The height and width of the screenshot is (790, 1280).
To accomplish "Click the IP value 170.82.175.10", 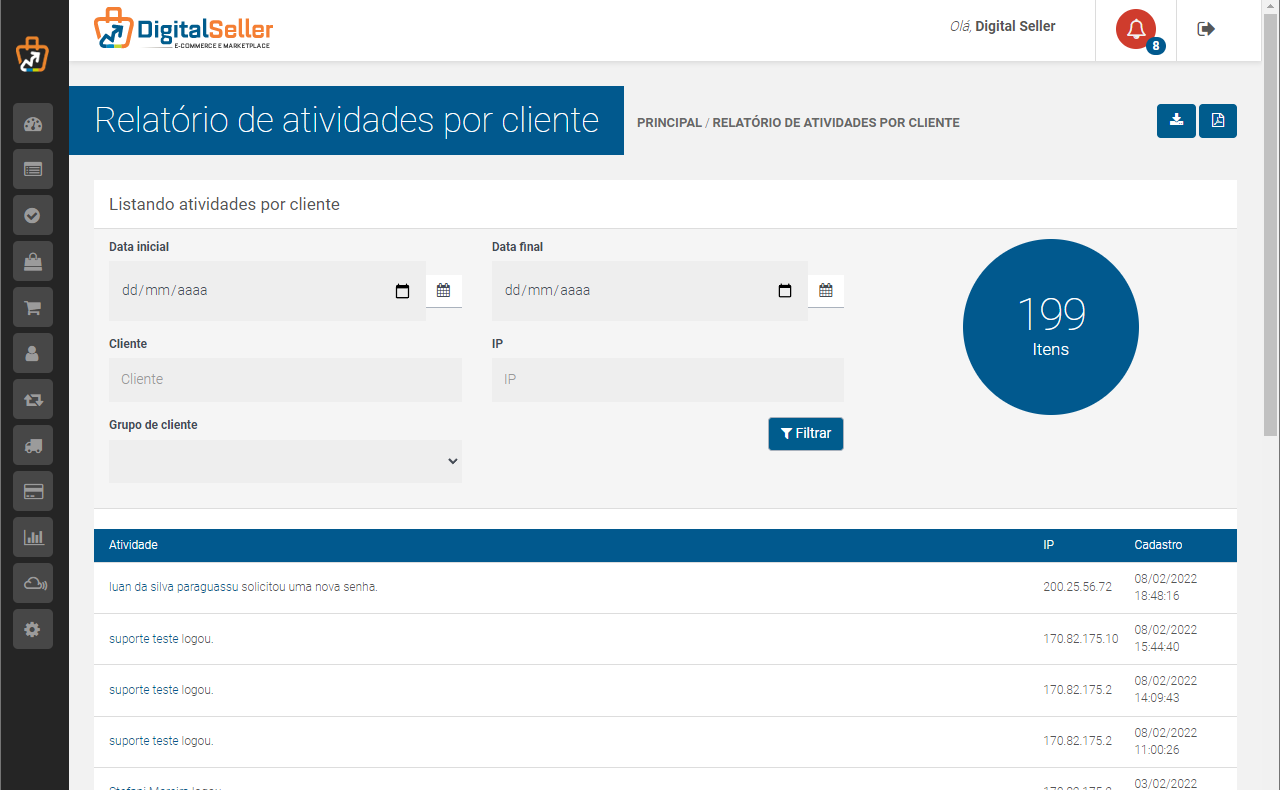I will point(1081,638).
